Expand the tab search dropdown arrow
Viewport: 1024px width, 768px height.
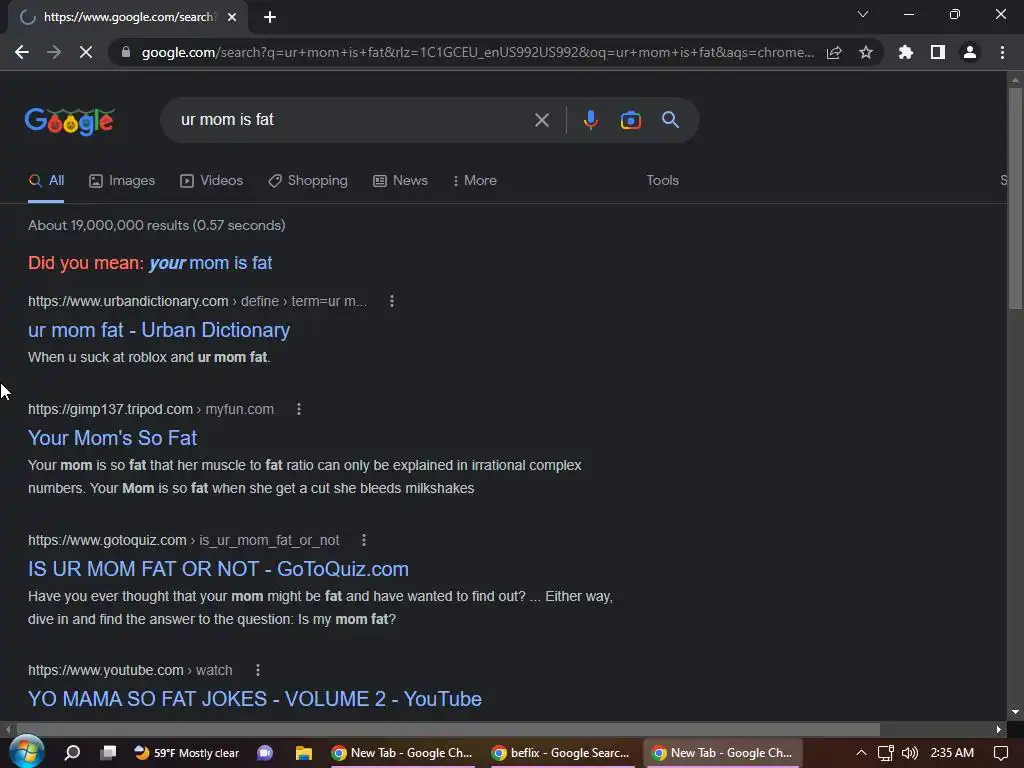pos(863,14)
